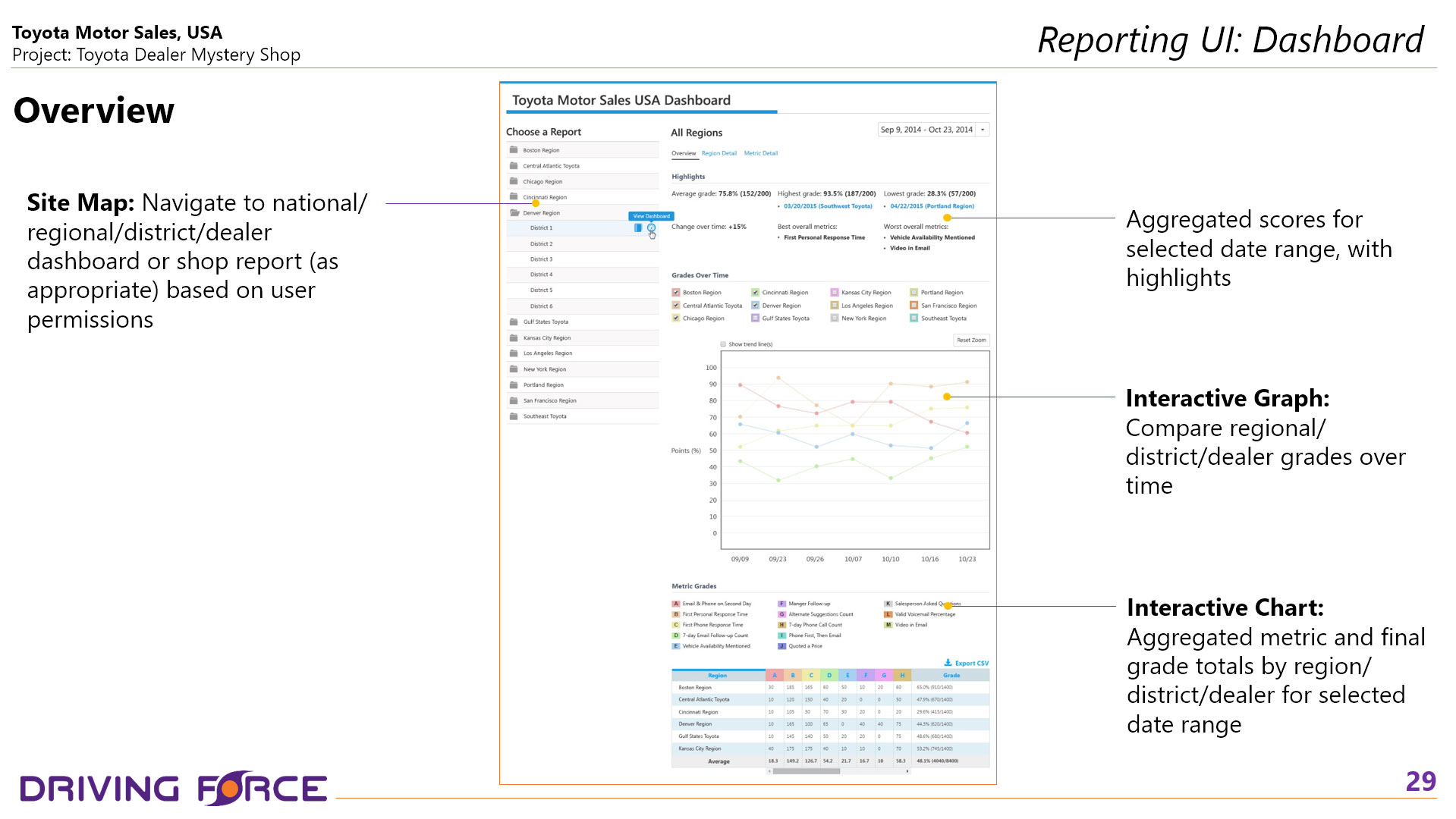This screenshot has width=1456, height=819.
Task: Click the metric D legend badge
Action: (675, 635)
